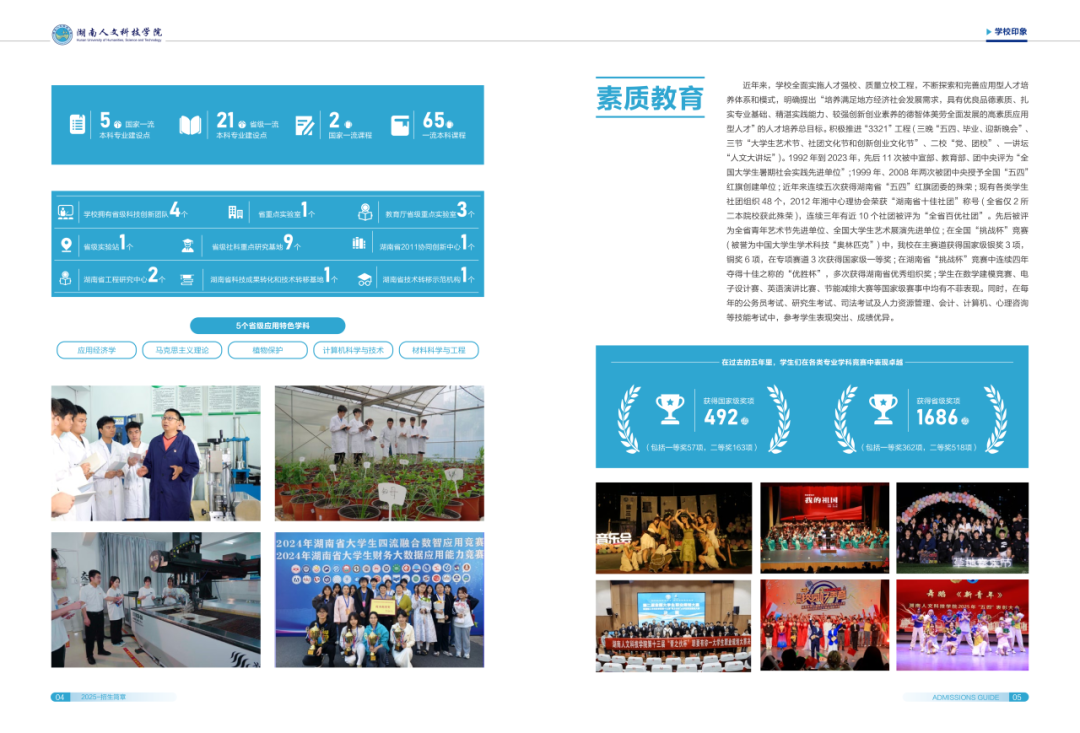Image resolution: width=1080 pixels, height=733 pixels.
Task: Click the icon next to 65 一流本科课程
Action: tap(400, 125)
